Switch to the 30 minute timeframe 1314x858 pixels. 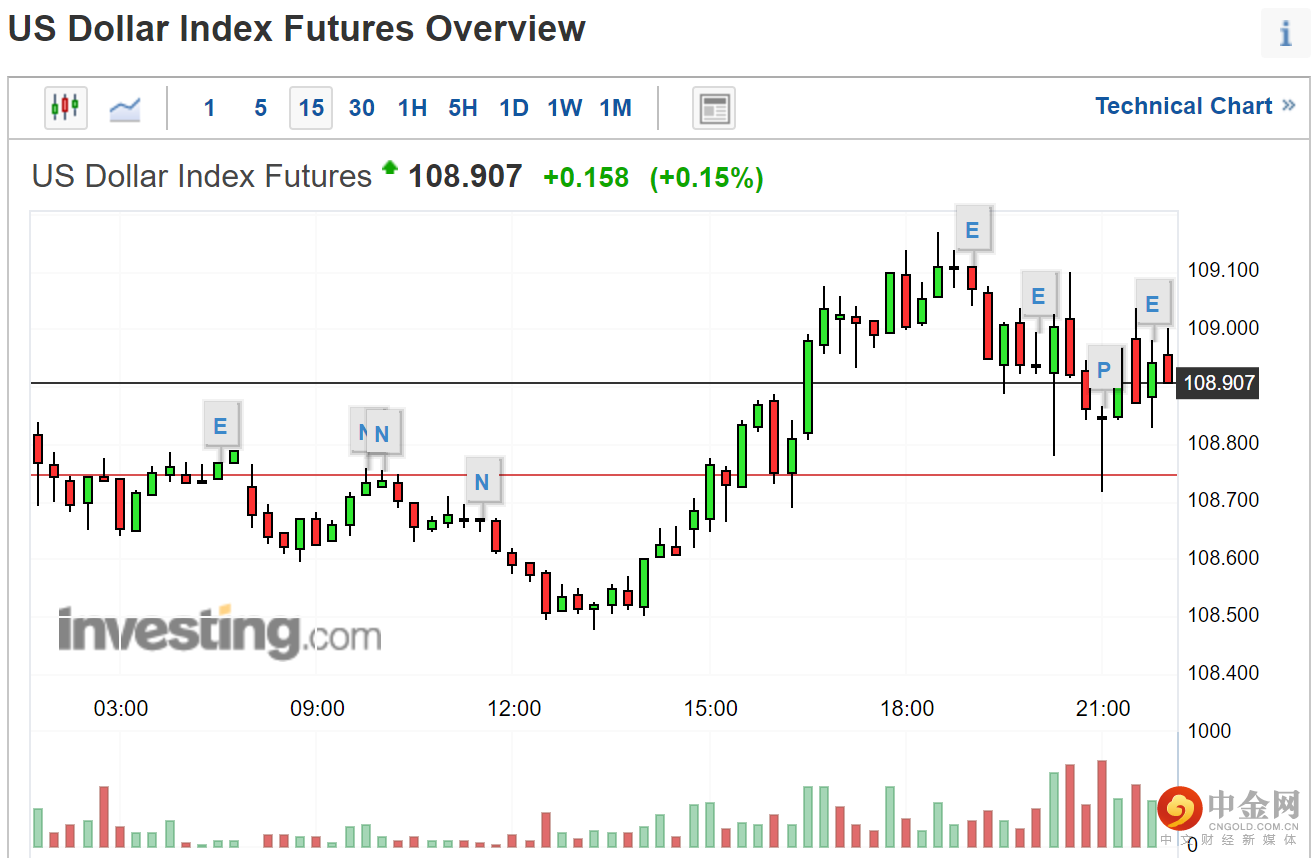[362, 108]
